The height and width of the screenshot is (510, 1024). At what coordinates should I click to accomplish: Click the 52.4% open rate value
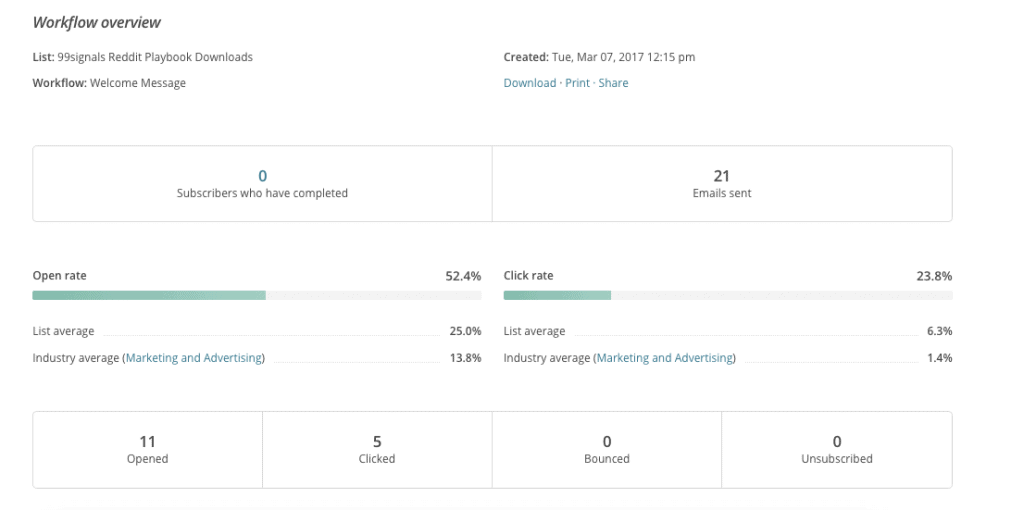[x=463, y=276]
